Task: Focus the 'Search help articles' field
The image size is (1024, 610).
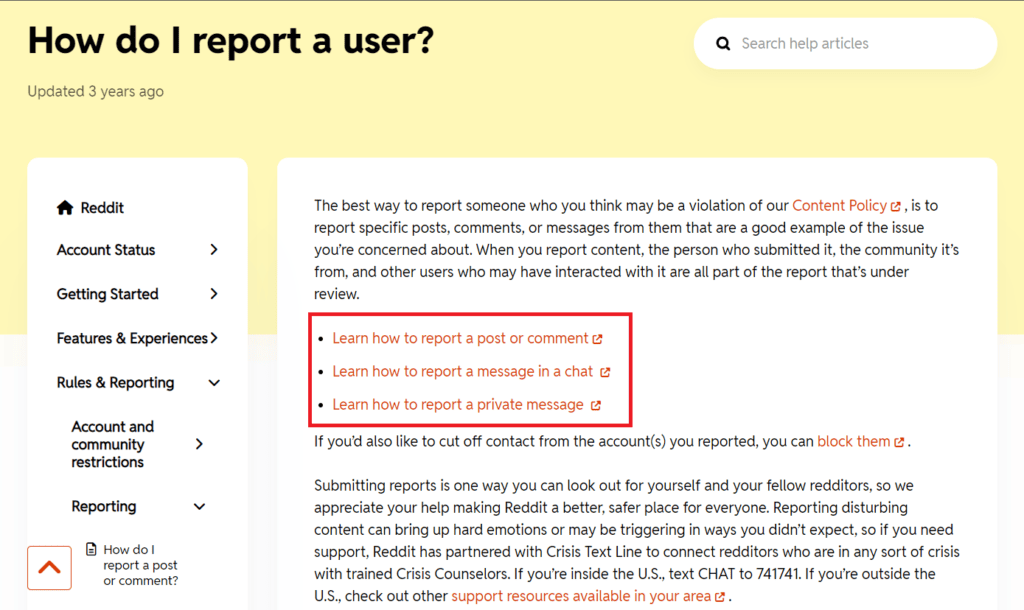Action: [x=845, y=44]
